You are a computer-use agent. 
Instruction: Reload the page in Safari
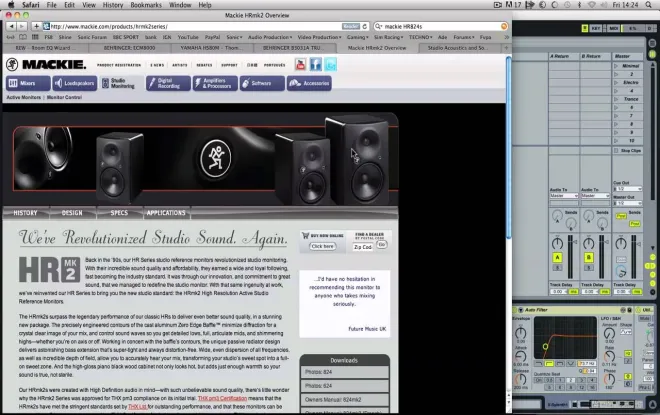tap(365, 26)
